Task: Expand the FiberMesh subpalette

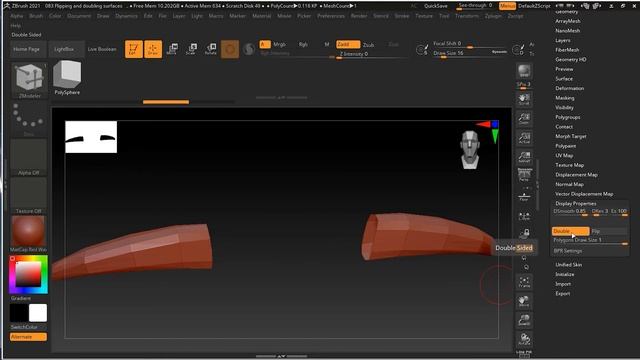Action: [567, 50]
